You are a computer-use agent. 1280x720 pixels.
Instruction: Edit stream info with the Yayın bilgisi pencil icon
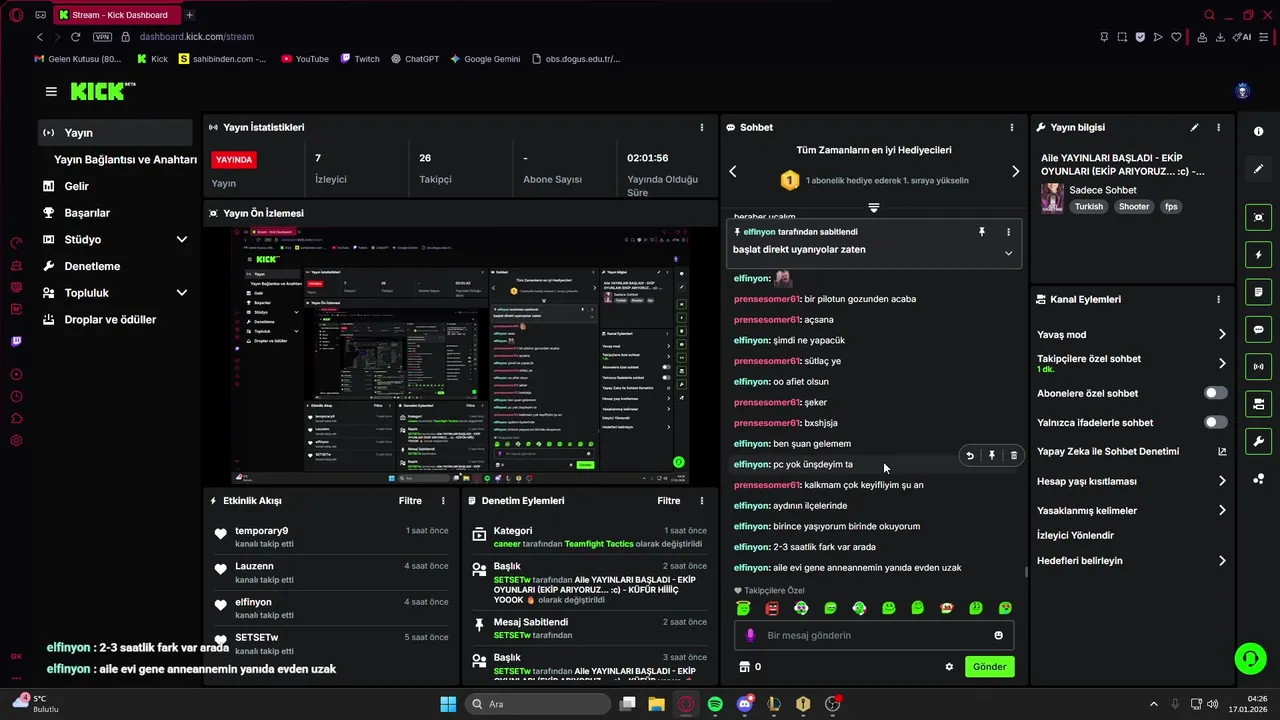point(1194,127)
